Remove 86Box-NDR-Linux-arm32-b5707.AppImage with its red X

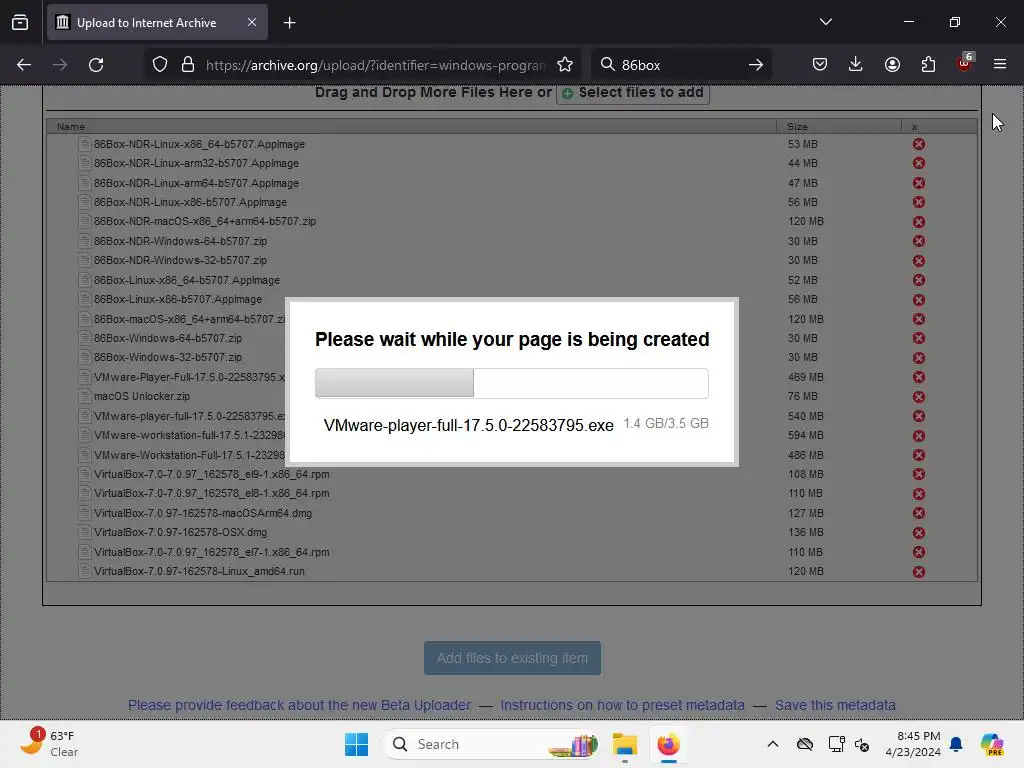(x=918, y=163)
